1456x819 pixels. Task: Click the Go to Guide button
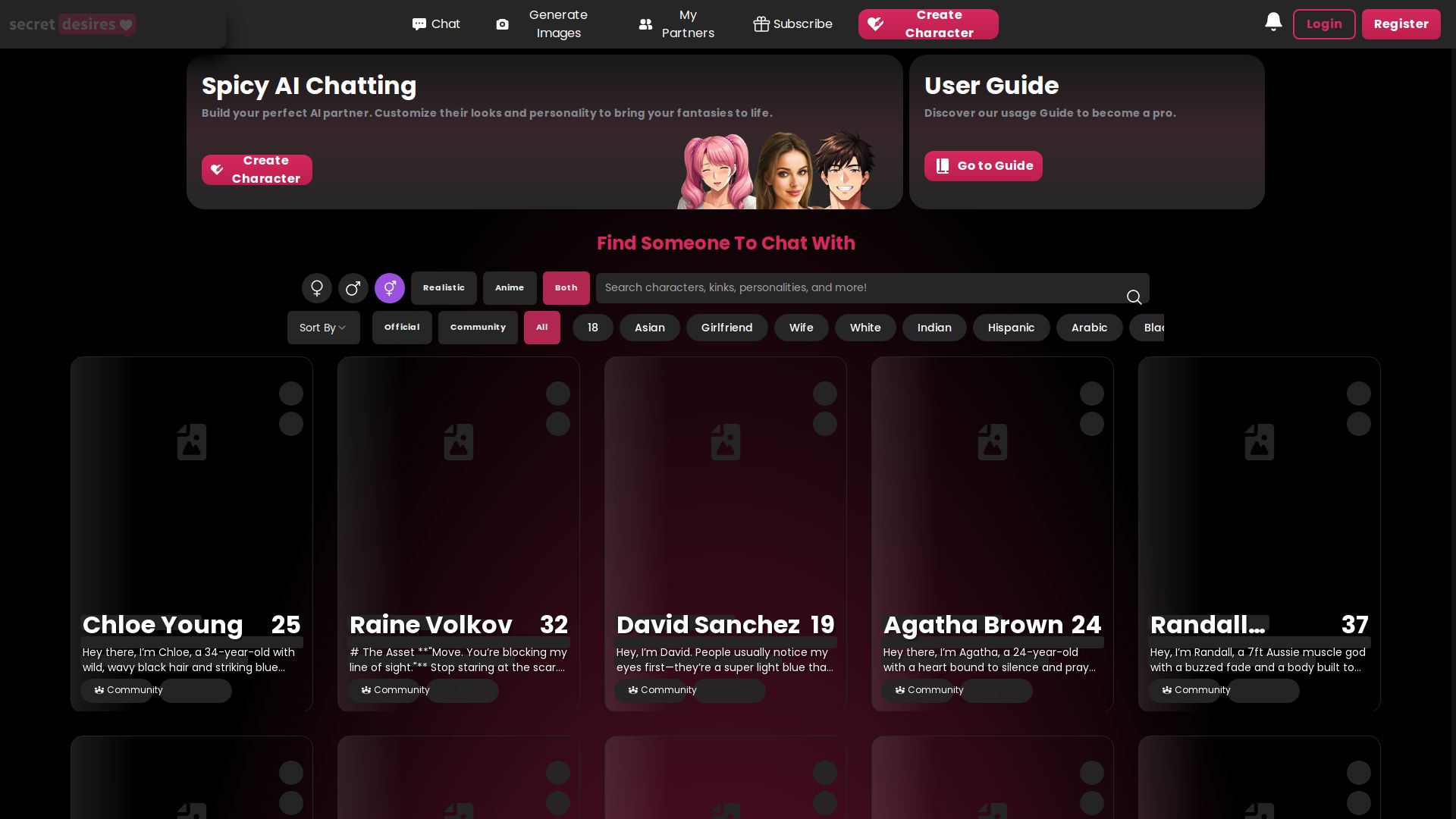pos(983,166)
